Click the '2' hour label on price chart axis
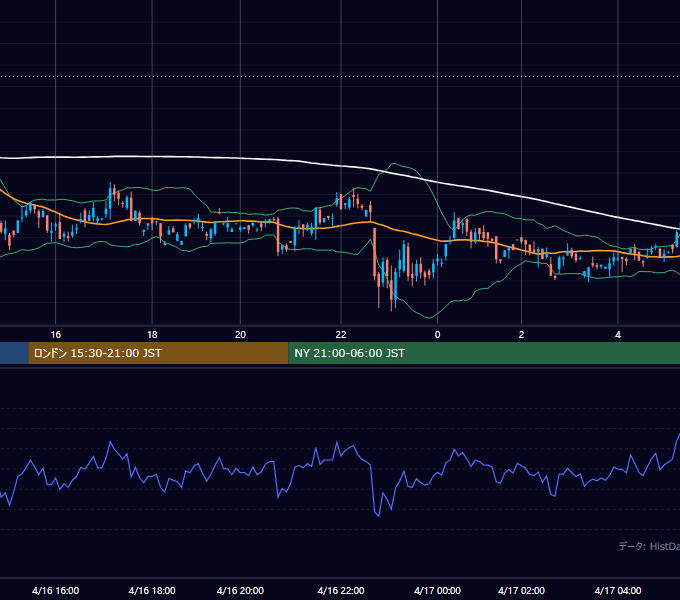This screenshot has height=600, width=680. click(521, 335)
